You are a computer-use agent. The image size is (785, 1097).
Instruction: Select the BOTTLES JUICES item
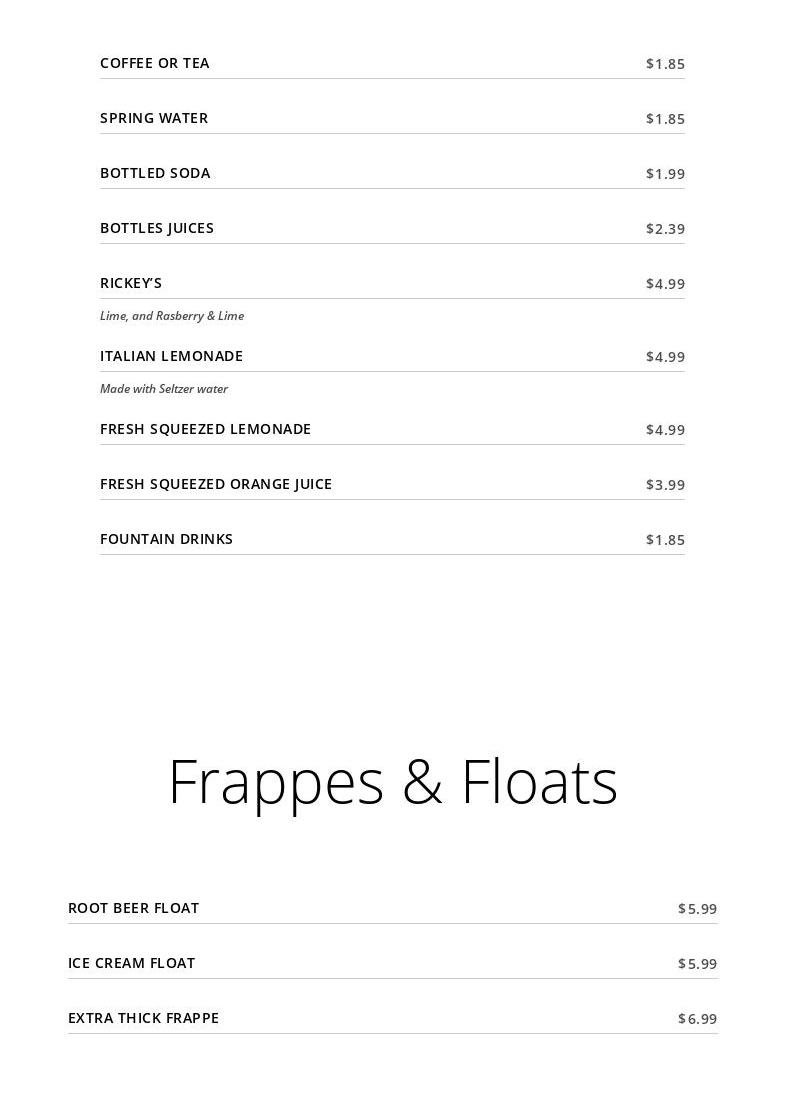pos(157,228)
